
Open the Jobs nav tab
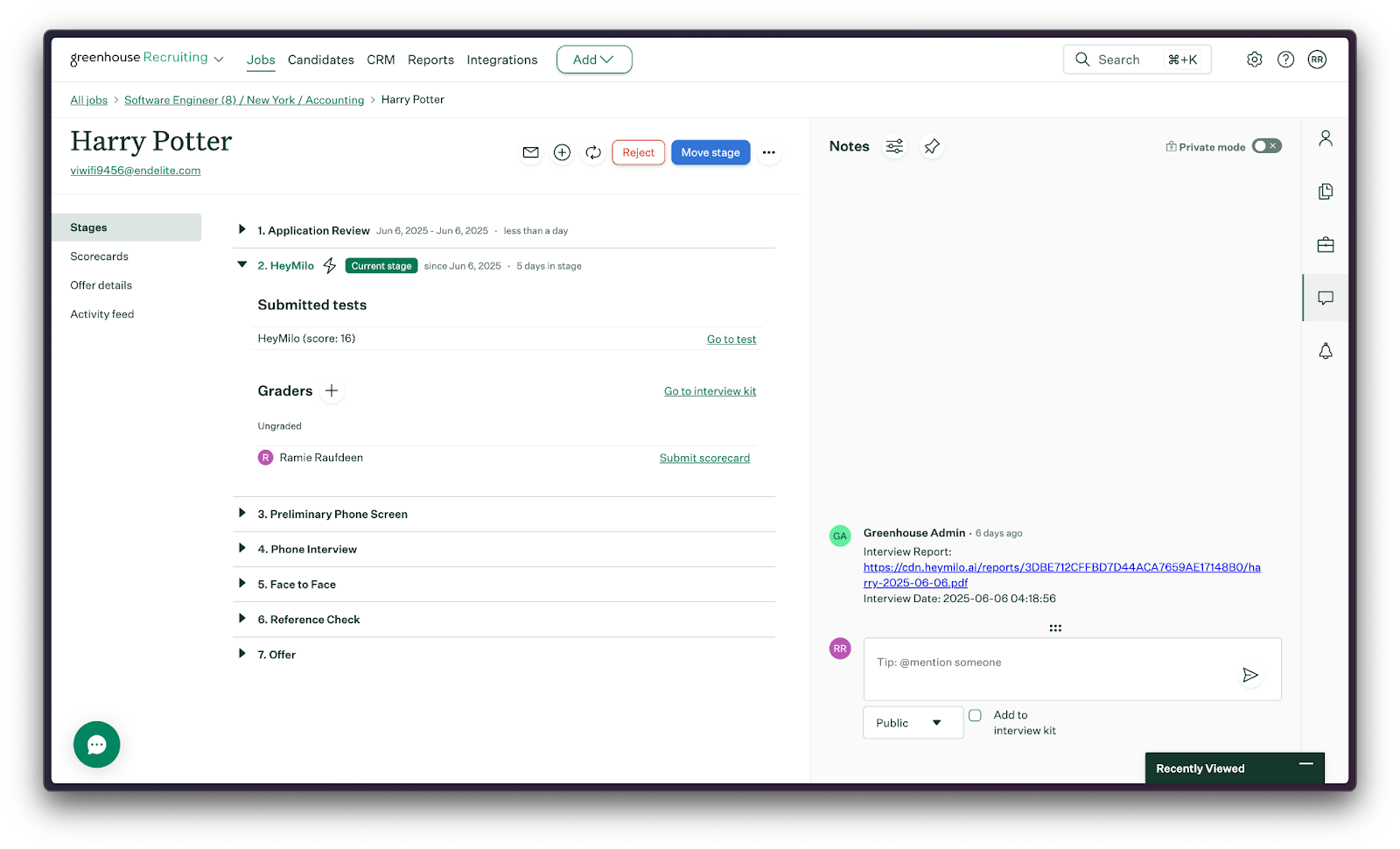click(261, 60)
